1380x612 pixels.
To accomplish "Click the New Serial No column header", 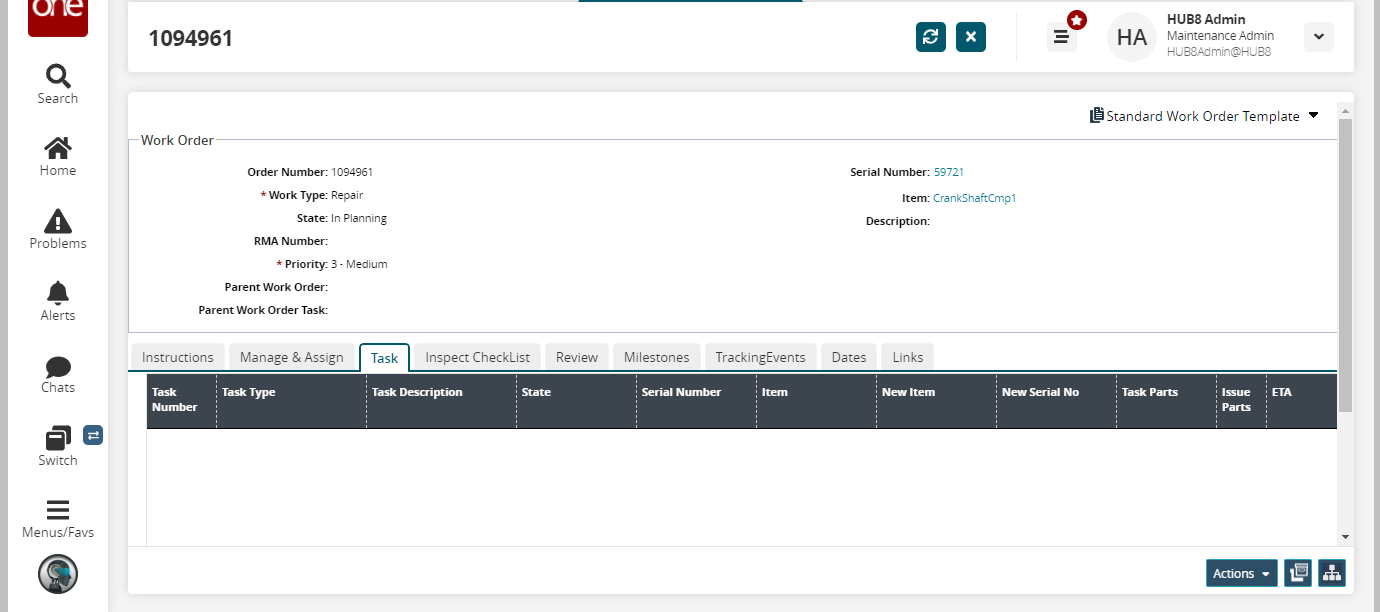I will [1056, 400].
